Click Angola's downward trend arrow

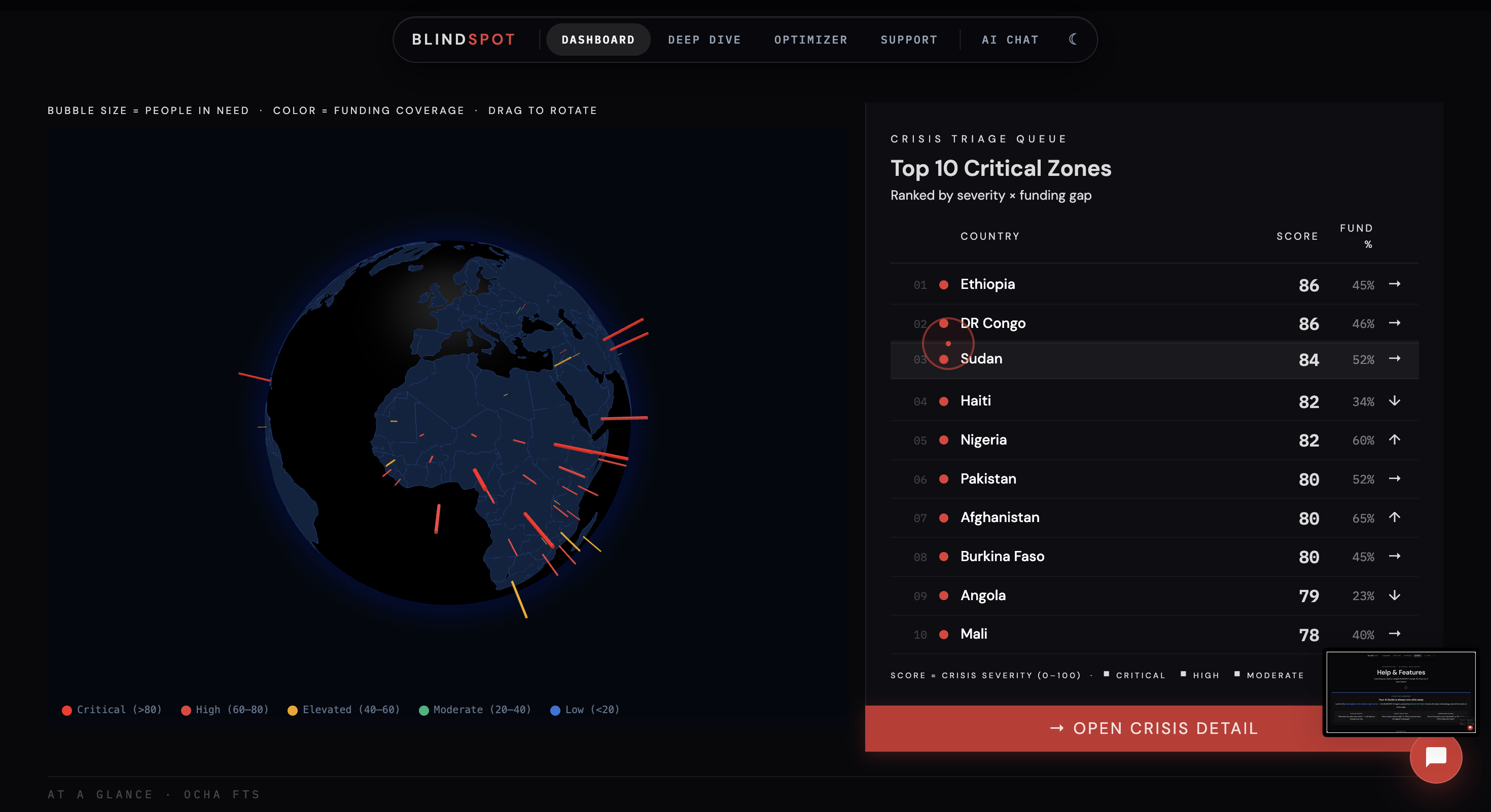(x=1394, y=595)
